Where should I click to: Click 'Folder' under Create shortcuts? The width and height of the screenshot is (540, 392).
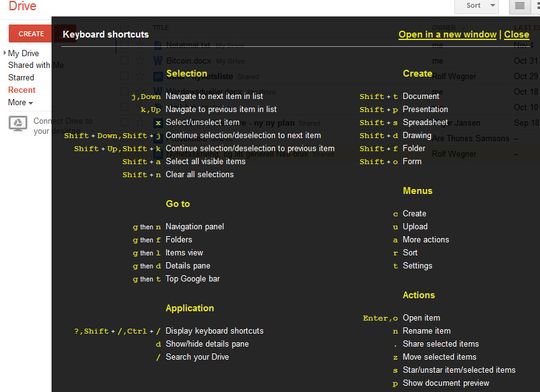click(x=414, y=148)
